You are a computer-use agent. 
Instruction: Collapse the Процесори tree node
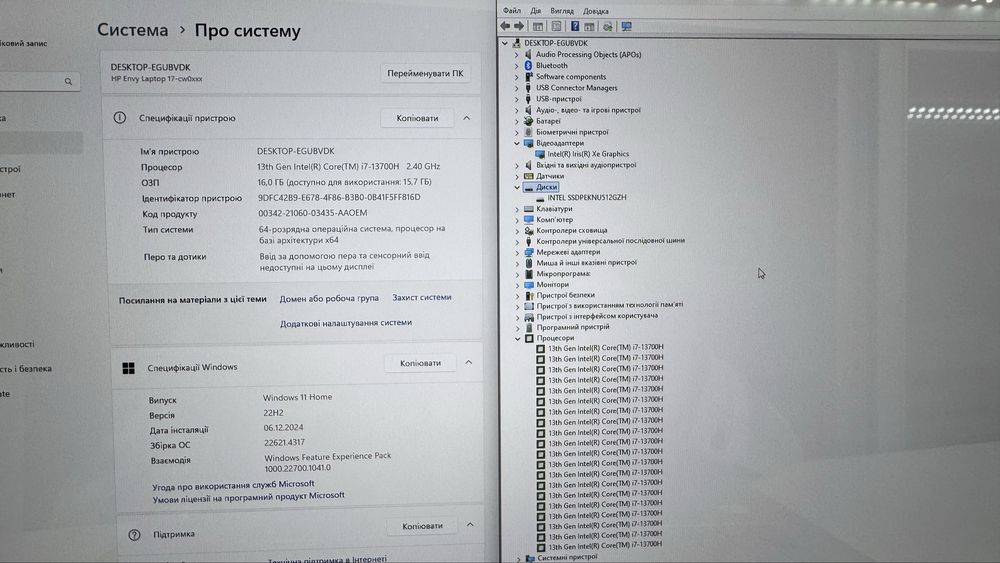[x=518, y=339]
